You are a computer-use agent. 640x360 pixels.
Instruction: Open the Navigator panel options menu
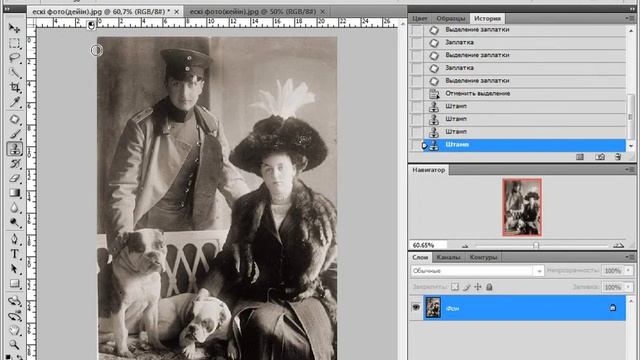629,169
